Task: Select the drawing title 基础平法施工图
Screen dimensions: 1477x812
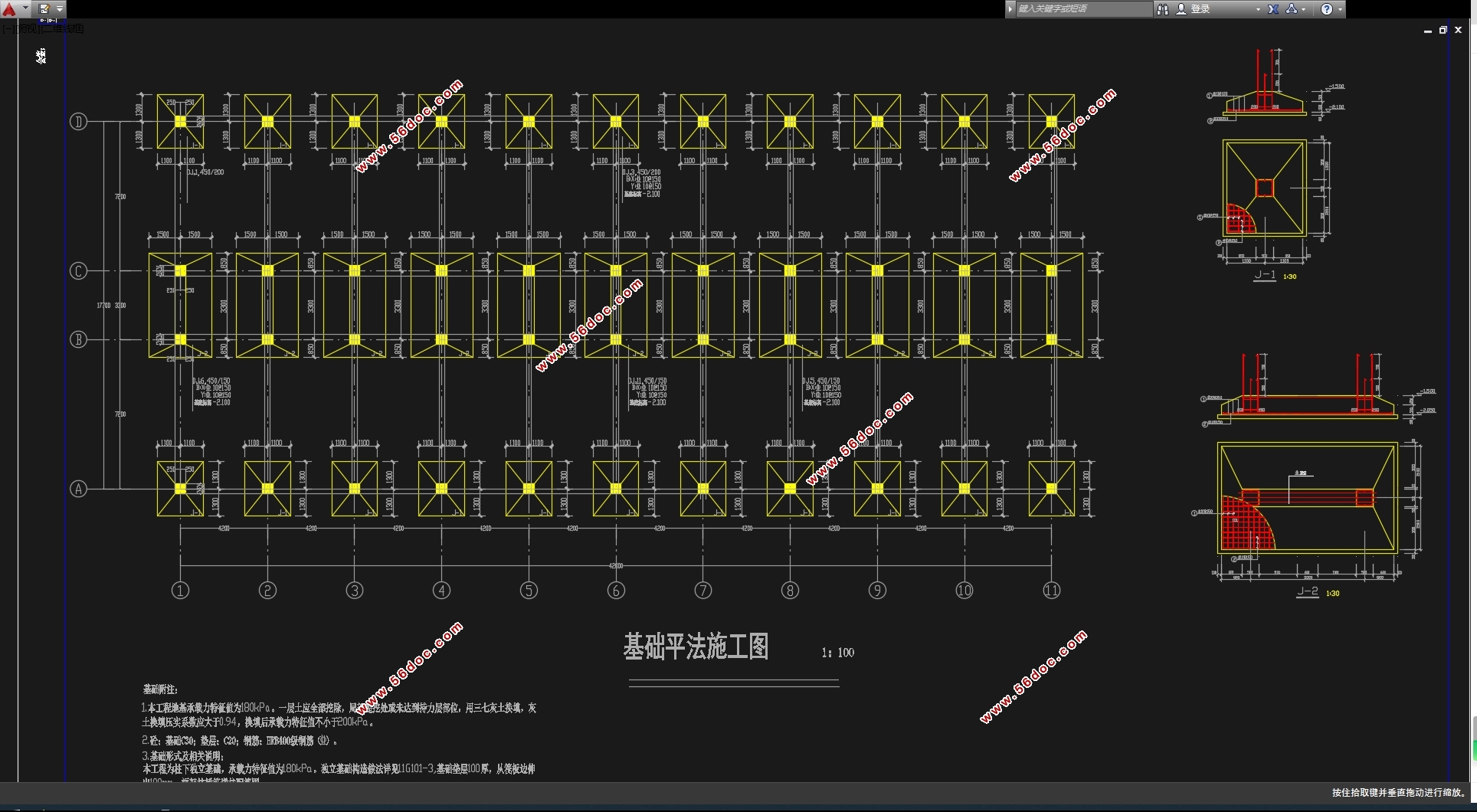Action: pyautogui.click(x=696, y=647)
